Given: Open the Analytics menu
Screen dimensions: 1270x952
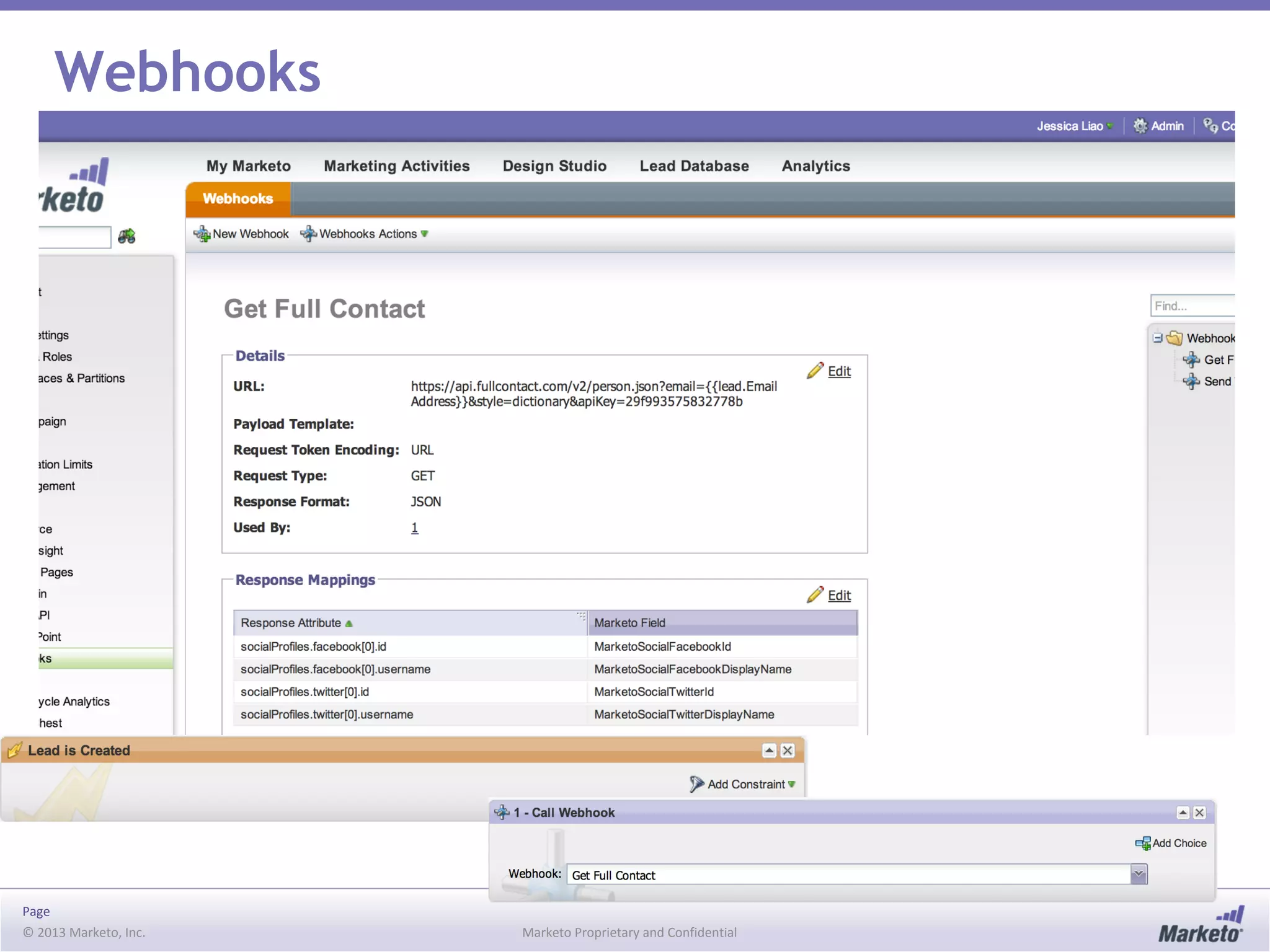Looking at the screenshot, I should point(816,166).
